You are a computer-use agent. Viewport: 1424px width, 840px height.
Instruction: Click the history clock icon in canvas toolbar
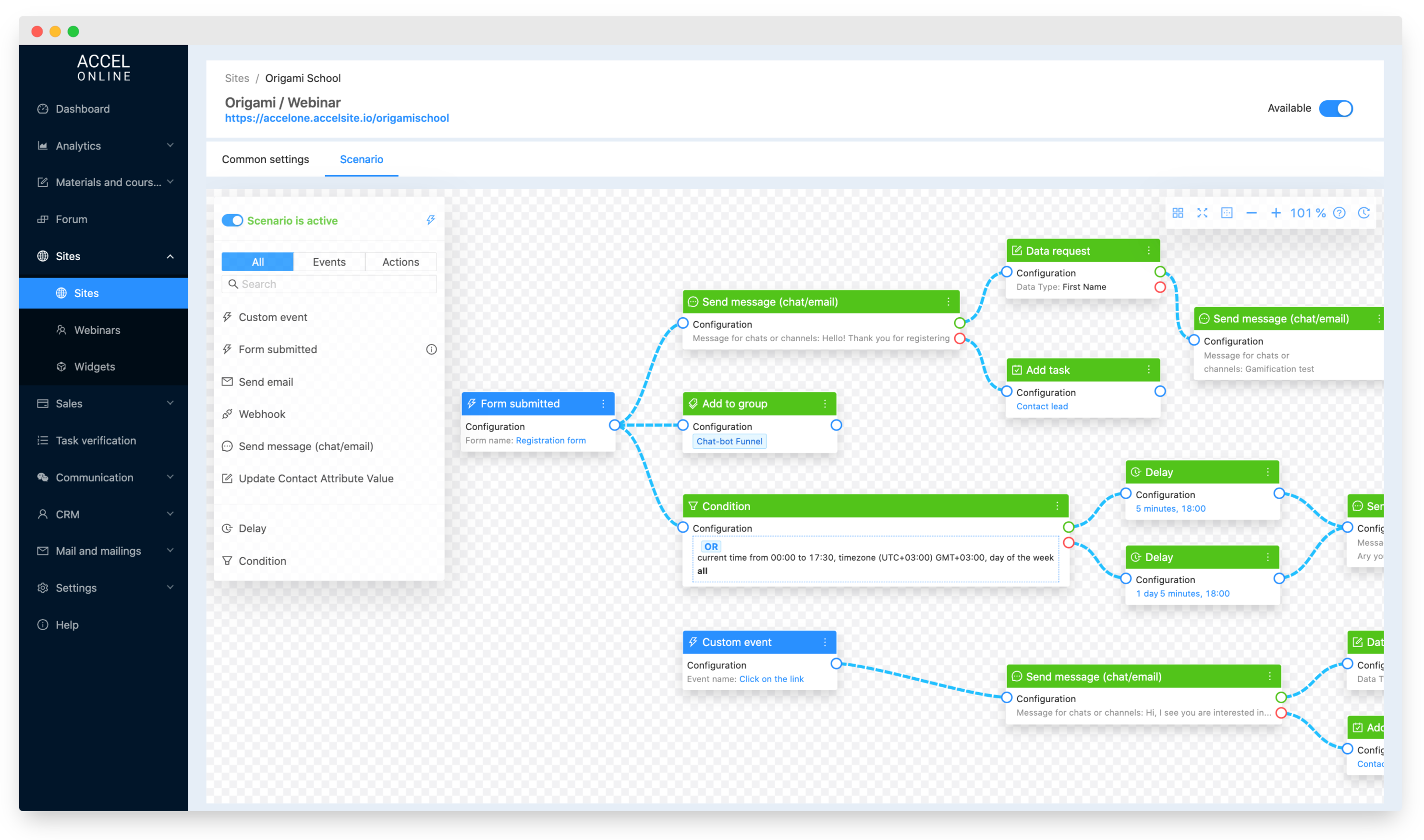1364,214
